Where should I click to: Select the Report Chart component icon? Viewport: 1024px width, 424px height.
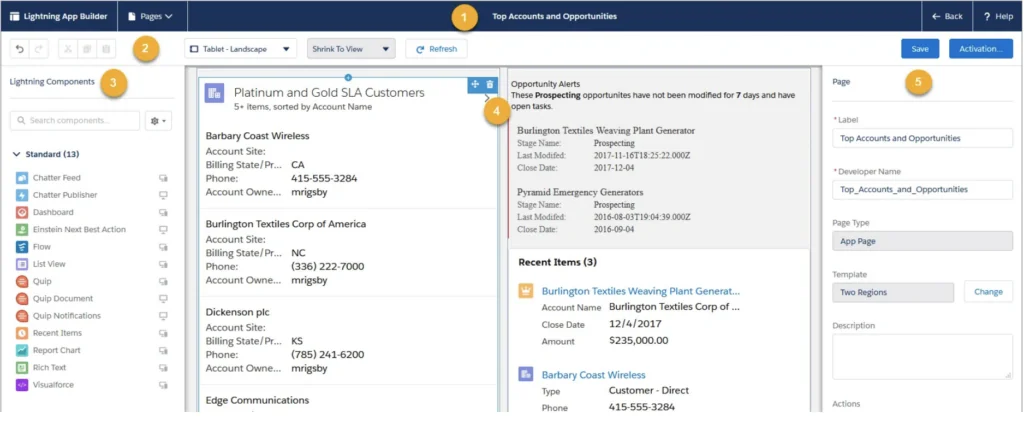[22, 350]
